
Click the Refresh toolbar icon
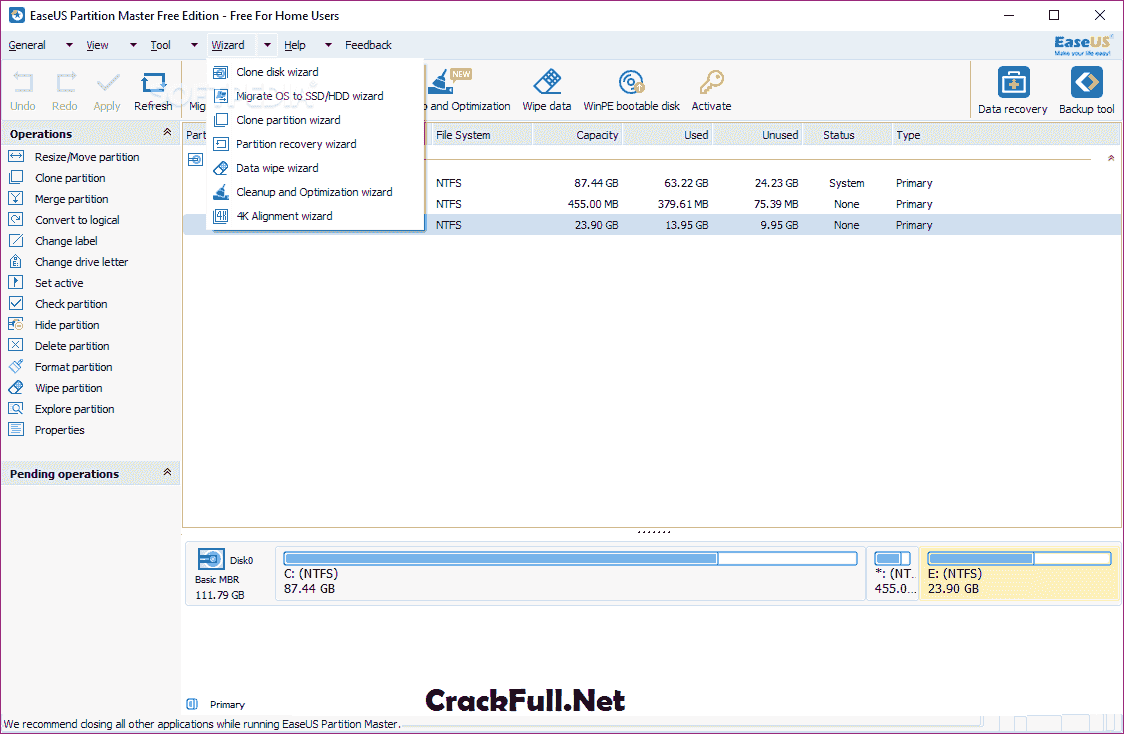tap(153, 88)
